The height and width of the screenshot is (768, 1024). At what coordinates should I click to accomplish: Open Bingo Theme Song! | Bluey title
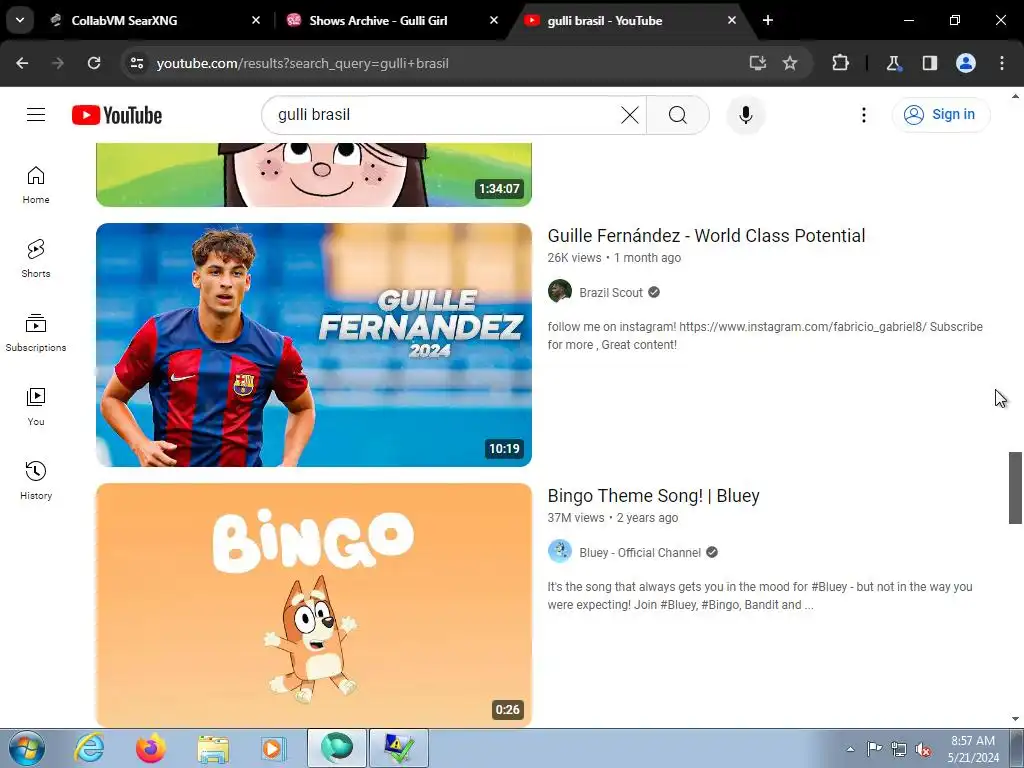tap(653, 496)
